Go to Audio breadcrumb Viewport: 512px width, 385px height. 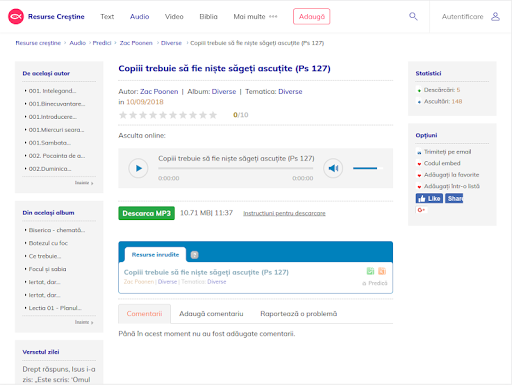78,43
